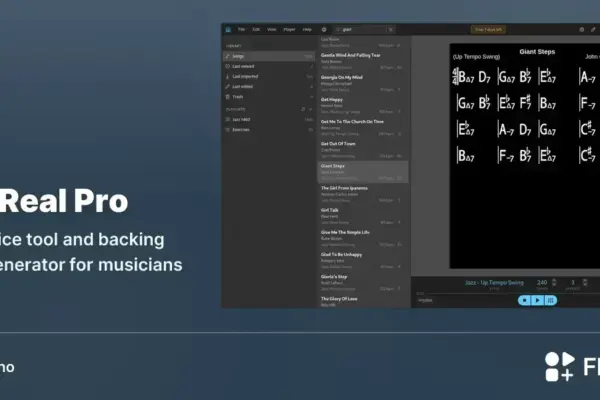Select song Georgia On My Mind

pyautogui.click(x=363, y=83)
